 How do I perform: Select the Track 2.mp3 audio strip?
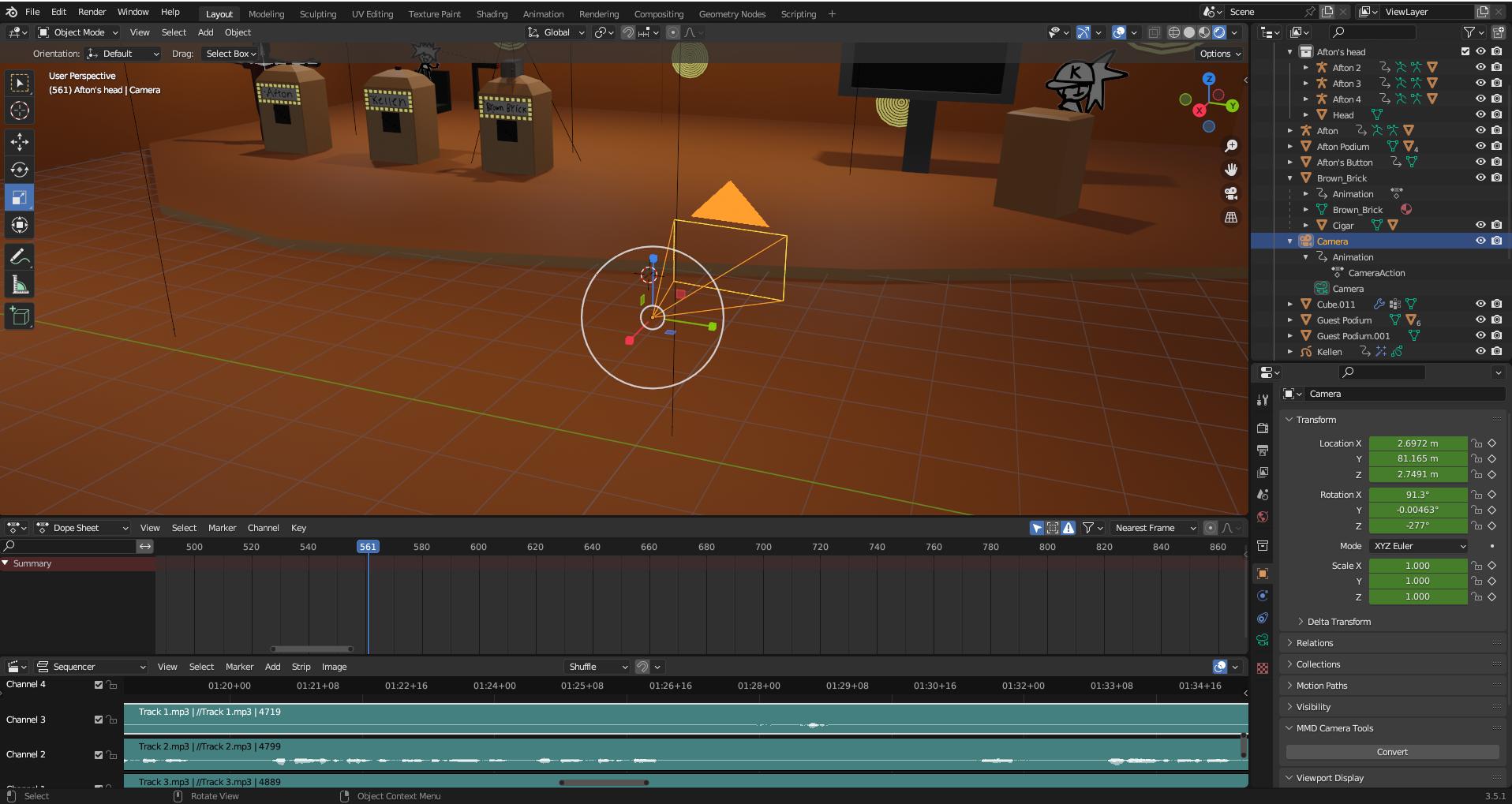685,754
